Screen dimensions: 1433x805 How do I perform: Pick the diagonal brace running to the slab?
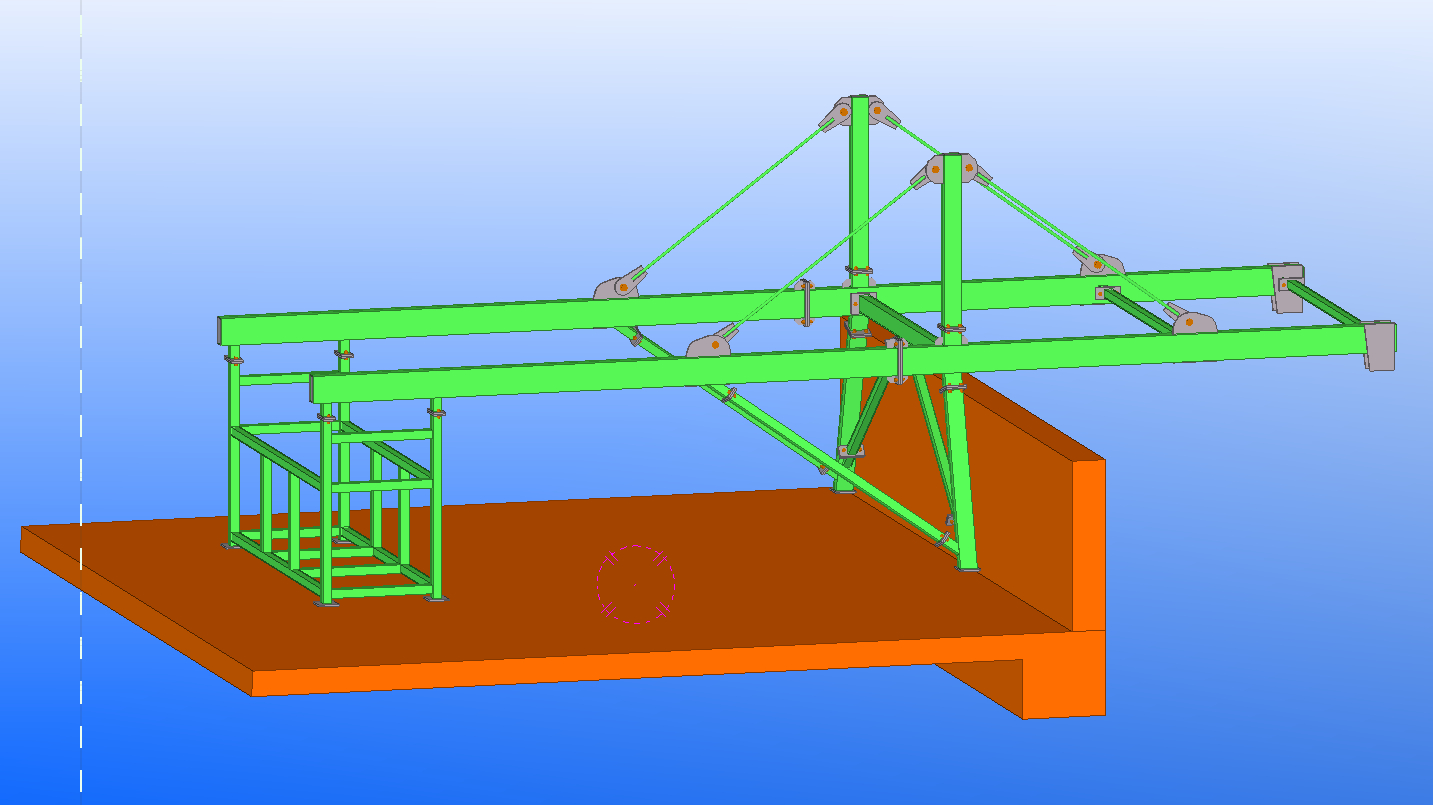[x=780, y=432]
